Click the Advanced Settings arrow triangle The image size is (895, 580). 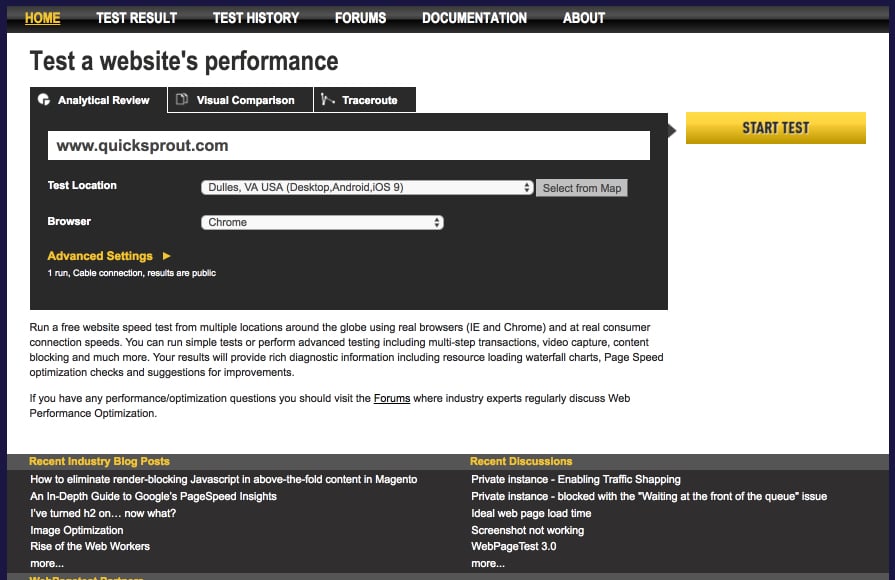pyautogui.click(x=167, y=256)
